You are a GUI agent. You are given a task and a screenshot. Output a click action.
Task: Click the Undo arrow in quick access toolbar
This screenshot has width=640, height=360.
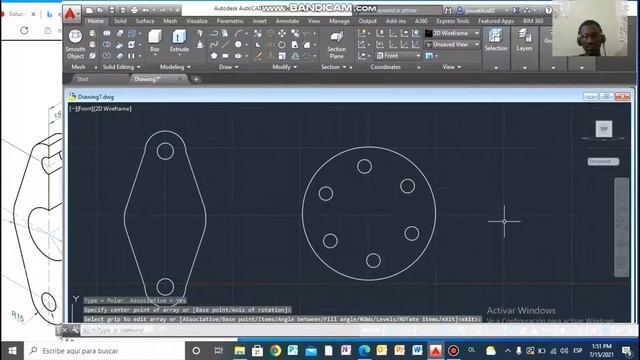tap(145, 10)
